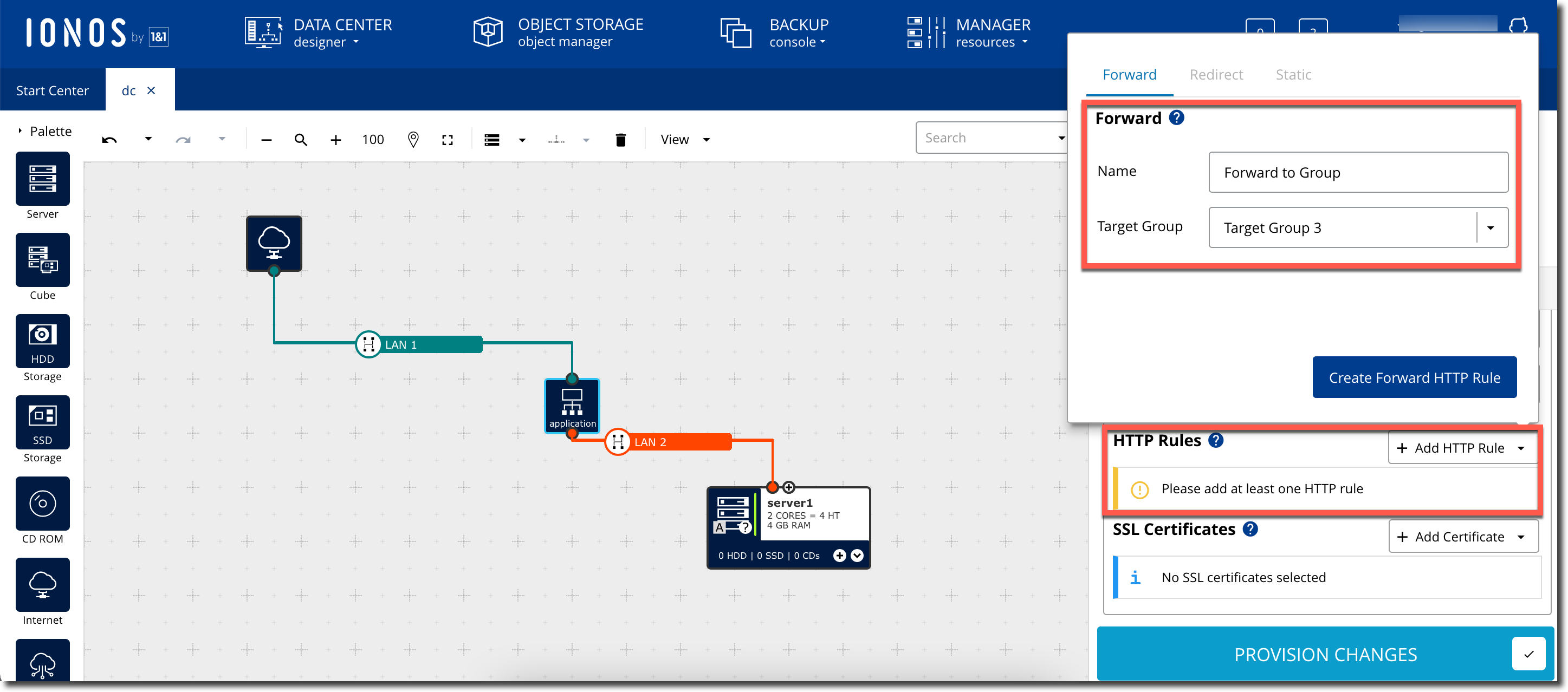Viewport: 1568px width, 692px height.
Task: Click the Forward to Group name field
Action: [1358, 173]
